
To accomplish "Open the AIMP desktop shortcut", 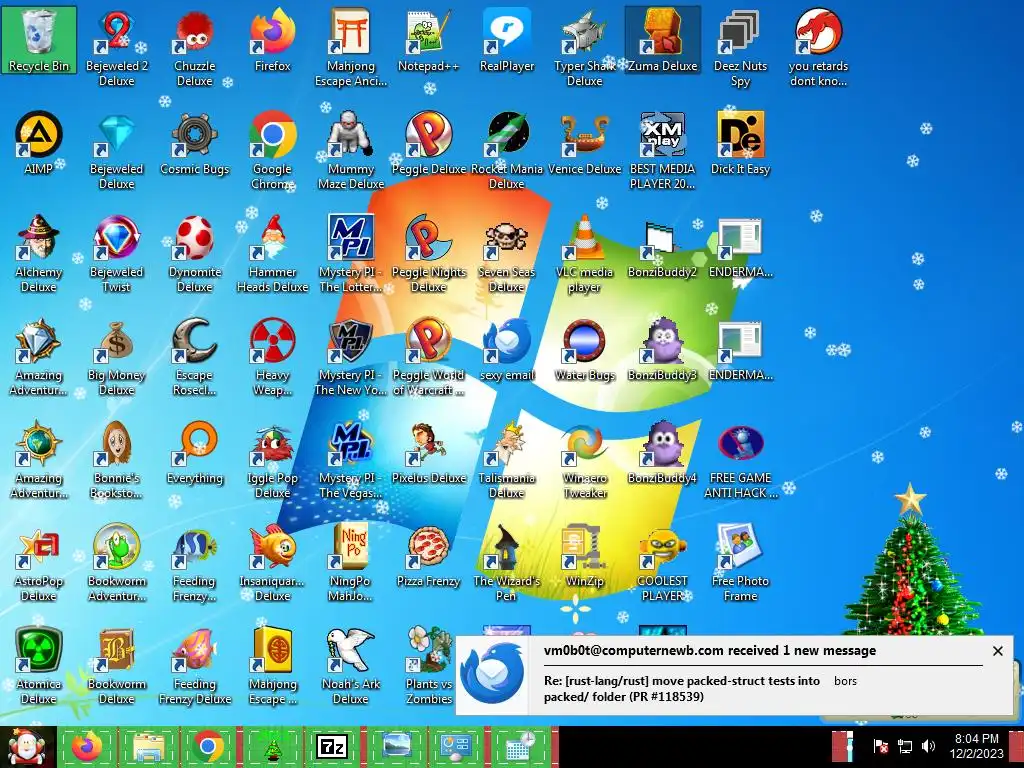I will [x=39, y=143].
